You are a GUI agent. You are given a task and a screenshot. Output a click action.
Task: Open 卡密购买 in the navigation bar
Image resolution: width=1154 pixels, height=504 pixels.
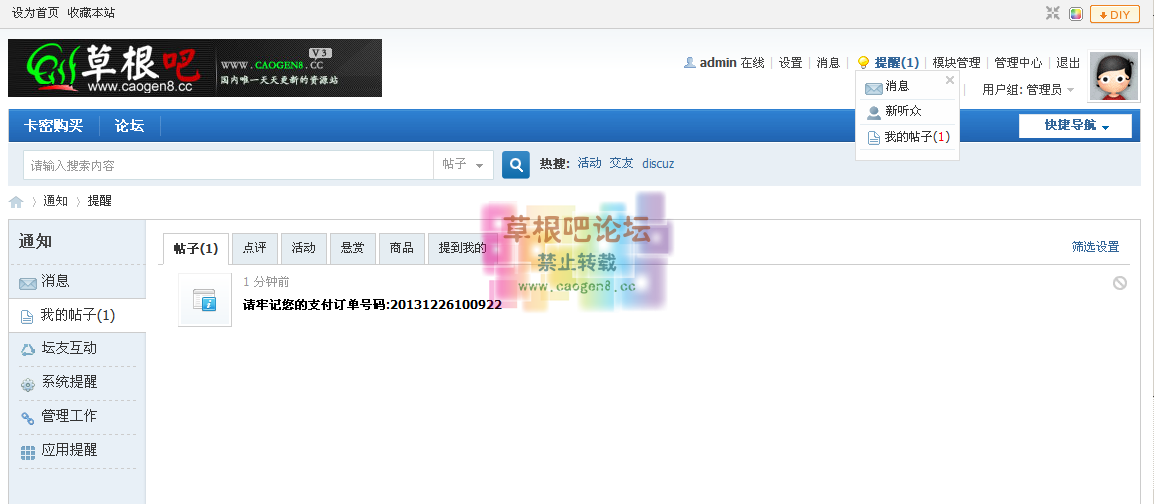point(53,126)
